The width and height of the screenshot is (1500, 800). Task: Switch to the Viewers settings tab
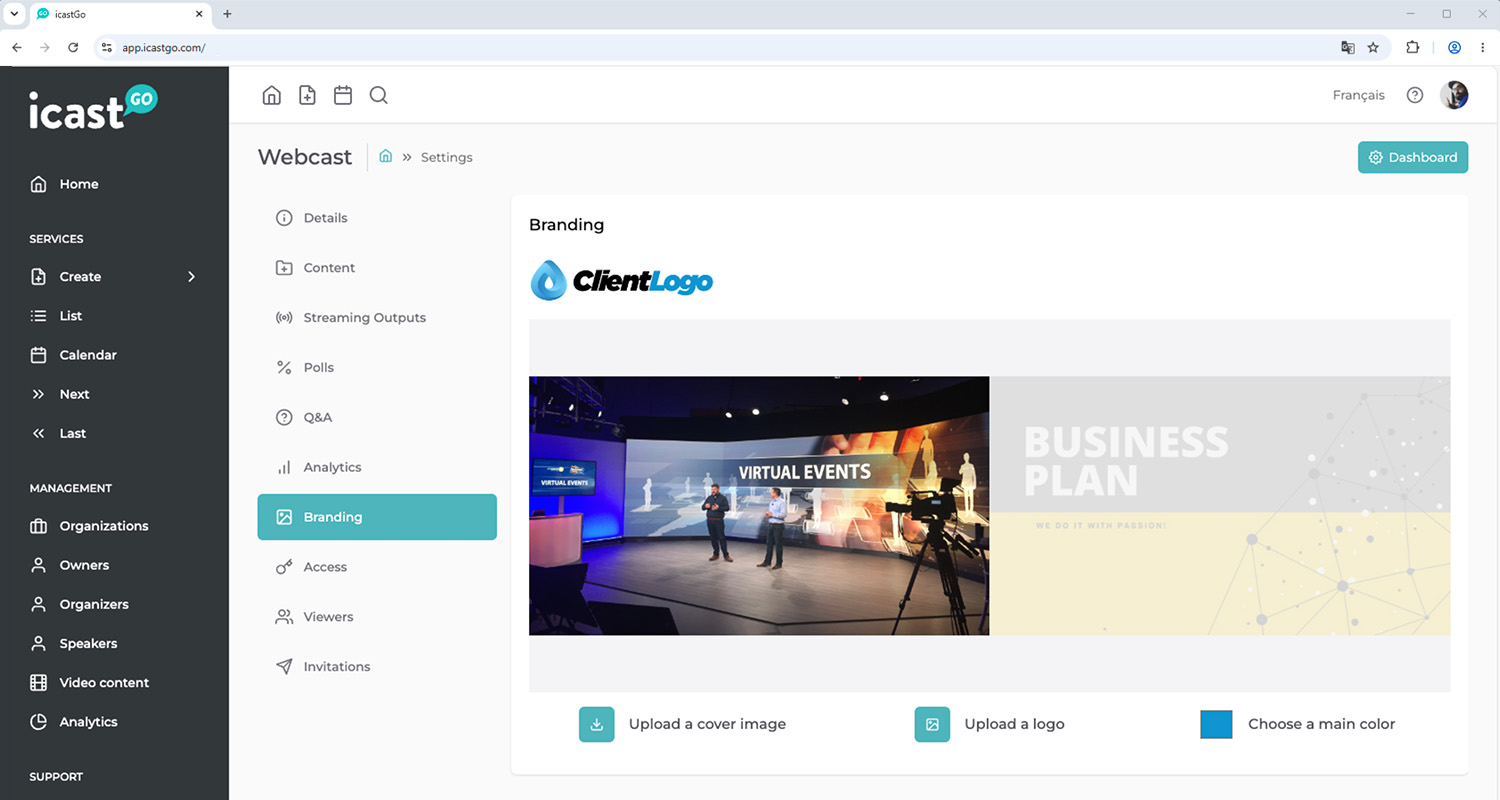(x=377, y=616)
